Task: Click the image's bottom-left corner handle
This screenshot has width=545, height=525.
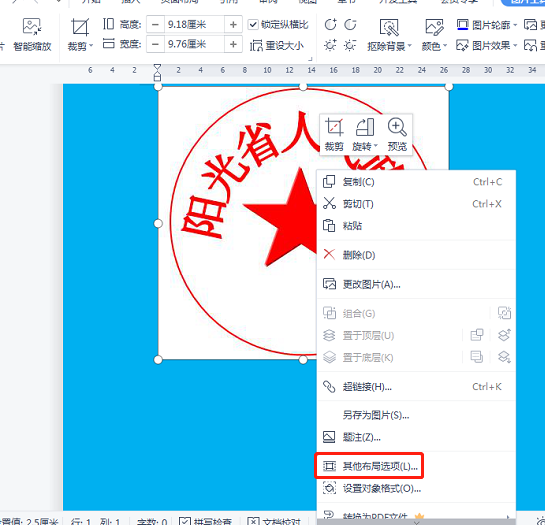Action: point(158,360)
